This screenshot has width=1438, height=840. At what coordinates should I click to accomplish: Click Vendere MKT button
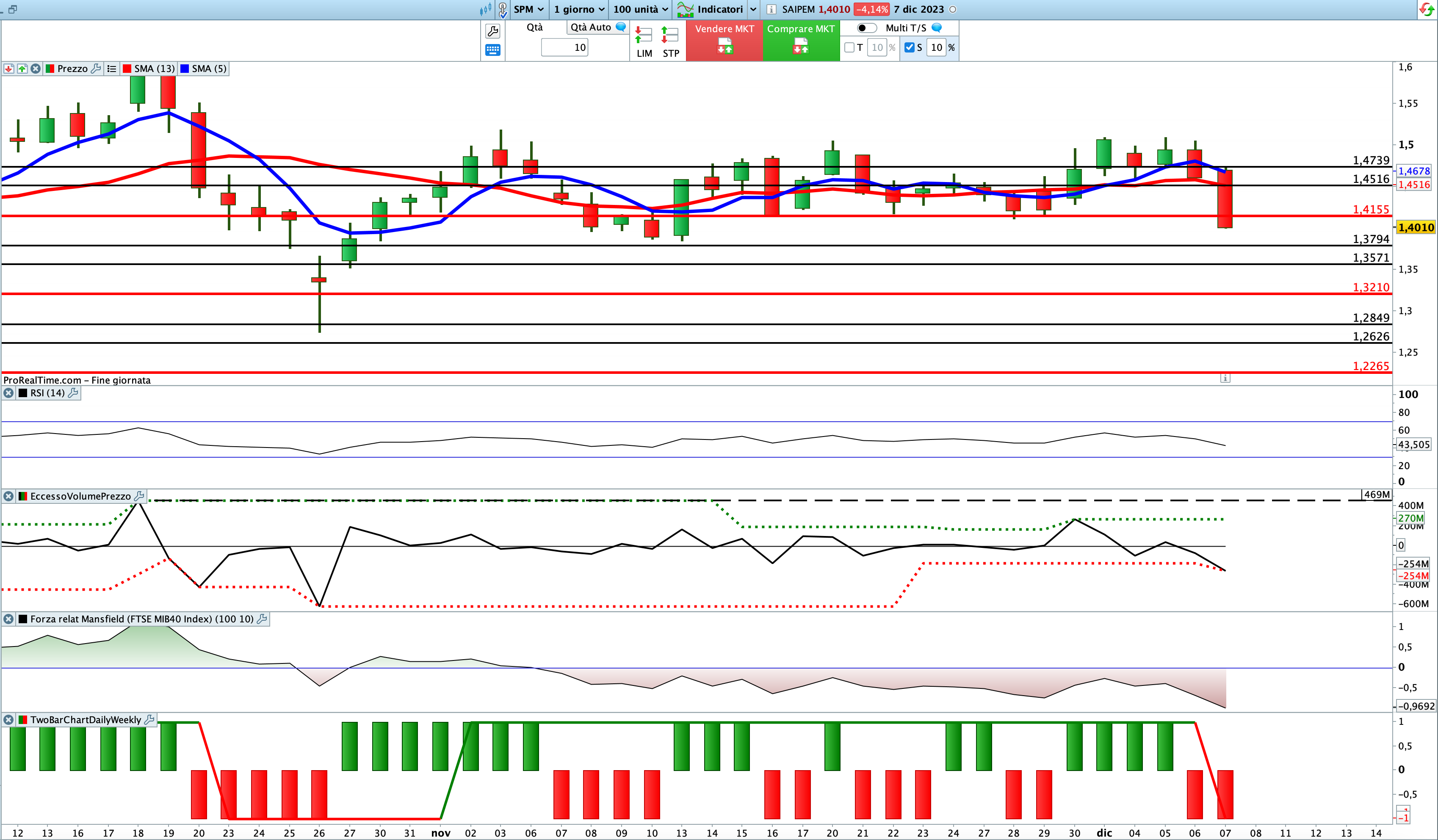click(724, 41)
